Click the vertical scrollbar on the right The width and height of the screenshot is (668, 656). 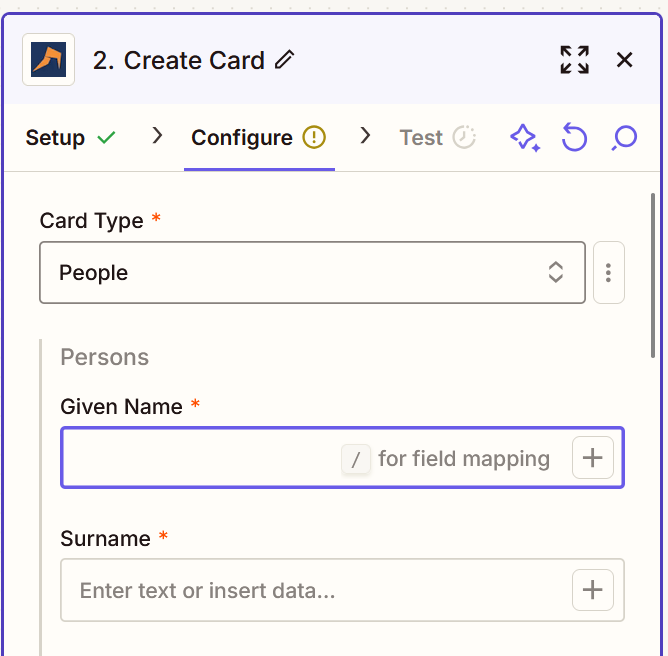[653, 275]
